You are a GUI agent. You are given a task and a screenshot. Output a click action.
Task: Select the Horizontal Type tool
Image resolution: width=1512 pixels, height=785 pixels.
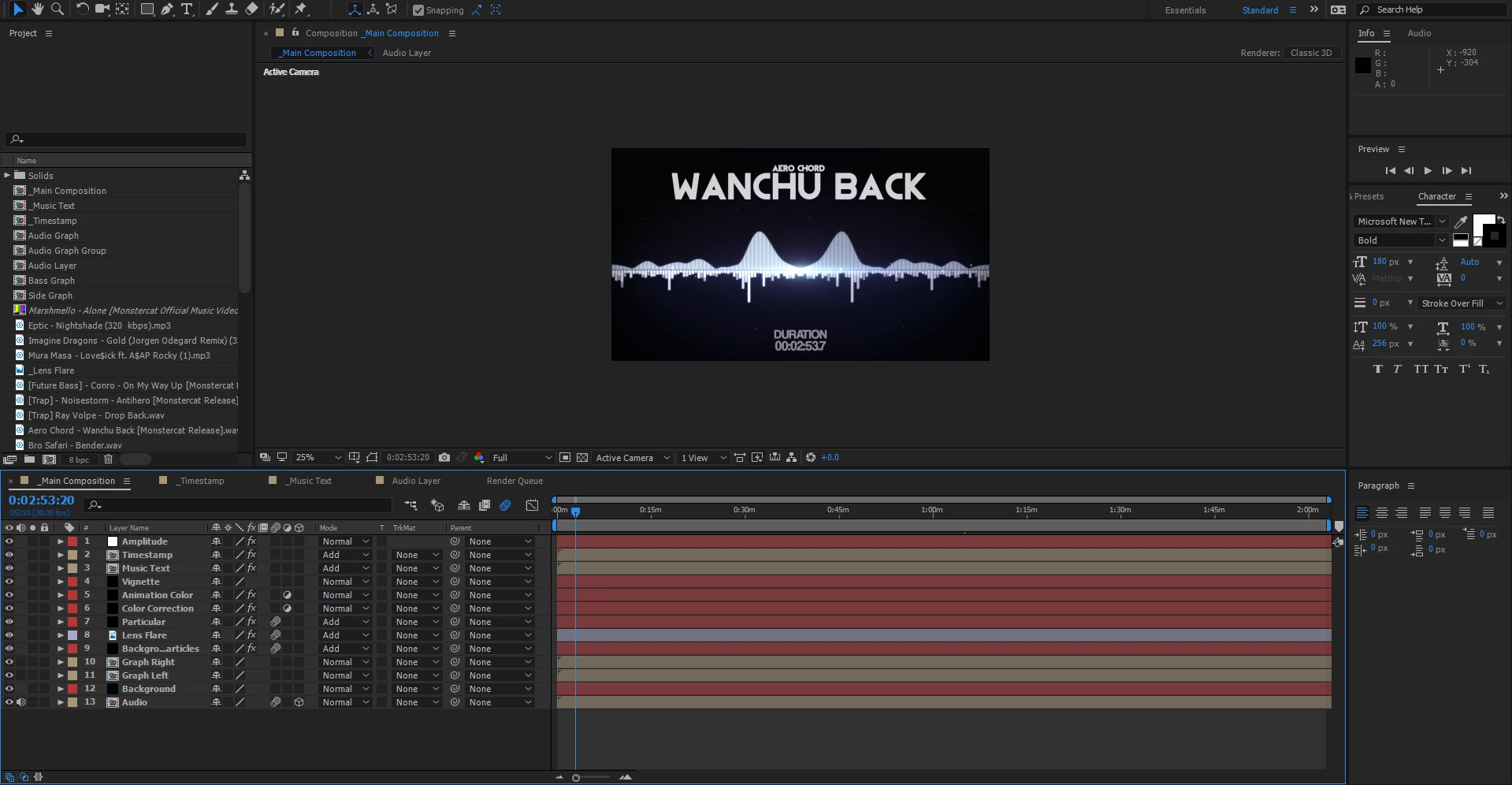point(187,9)
